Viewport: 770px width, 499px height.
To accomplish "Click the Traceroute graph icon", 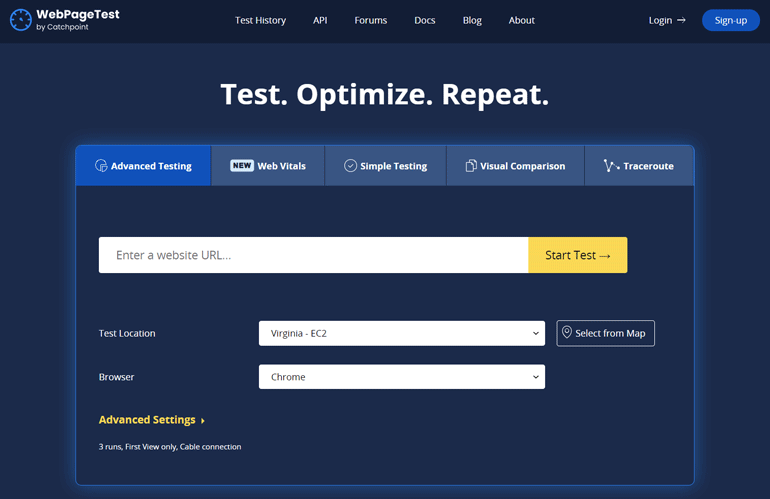I will coord(611,166).
